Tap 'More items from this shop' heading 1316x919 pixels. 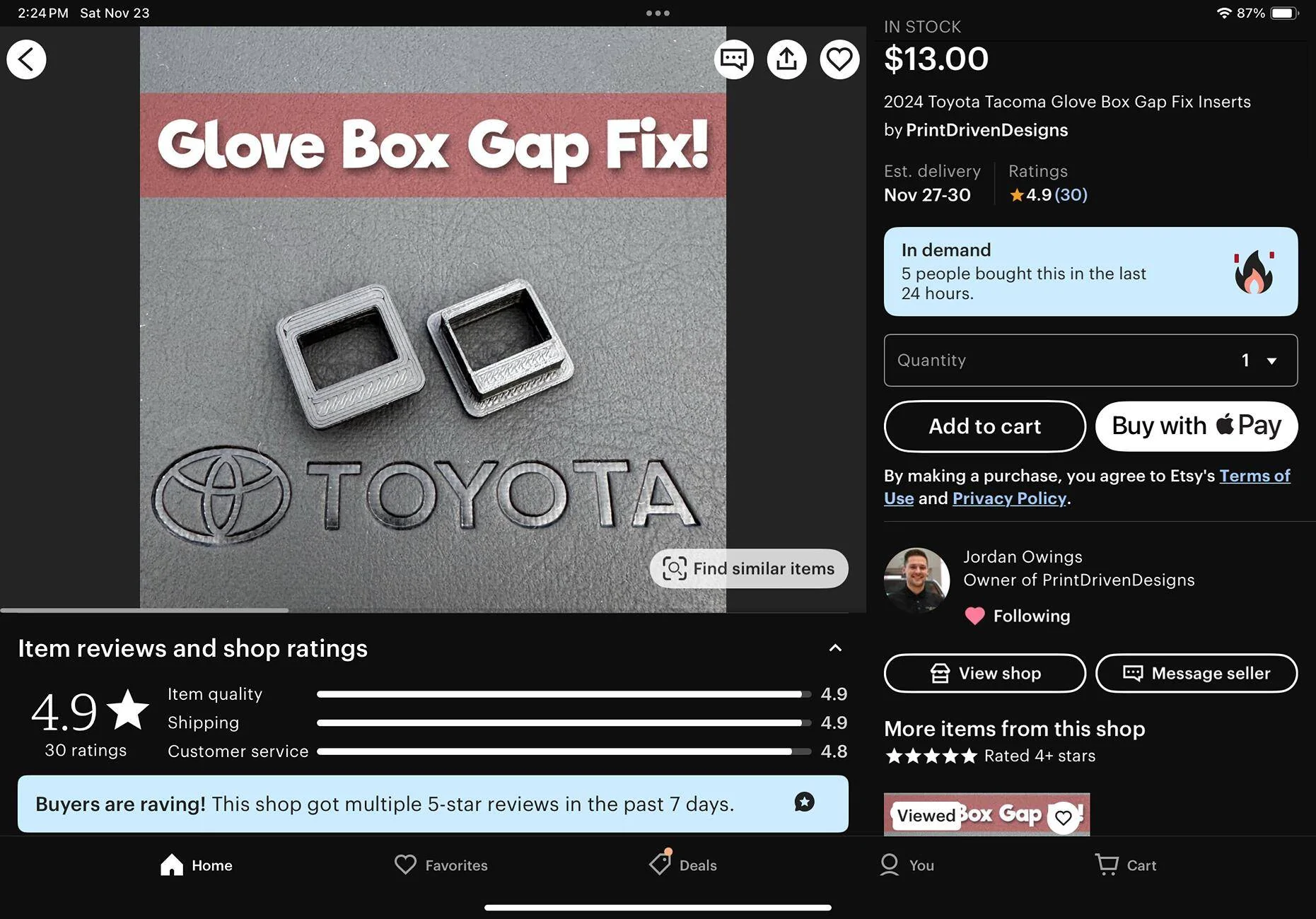pos(1015,729)
